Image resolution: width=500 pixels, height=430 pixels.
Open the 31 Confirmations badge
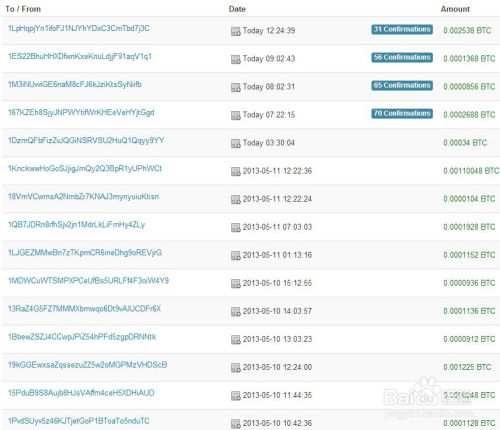(x=402, y=29)
